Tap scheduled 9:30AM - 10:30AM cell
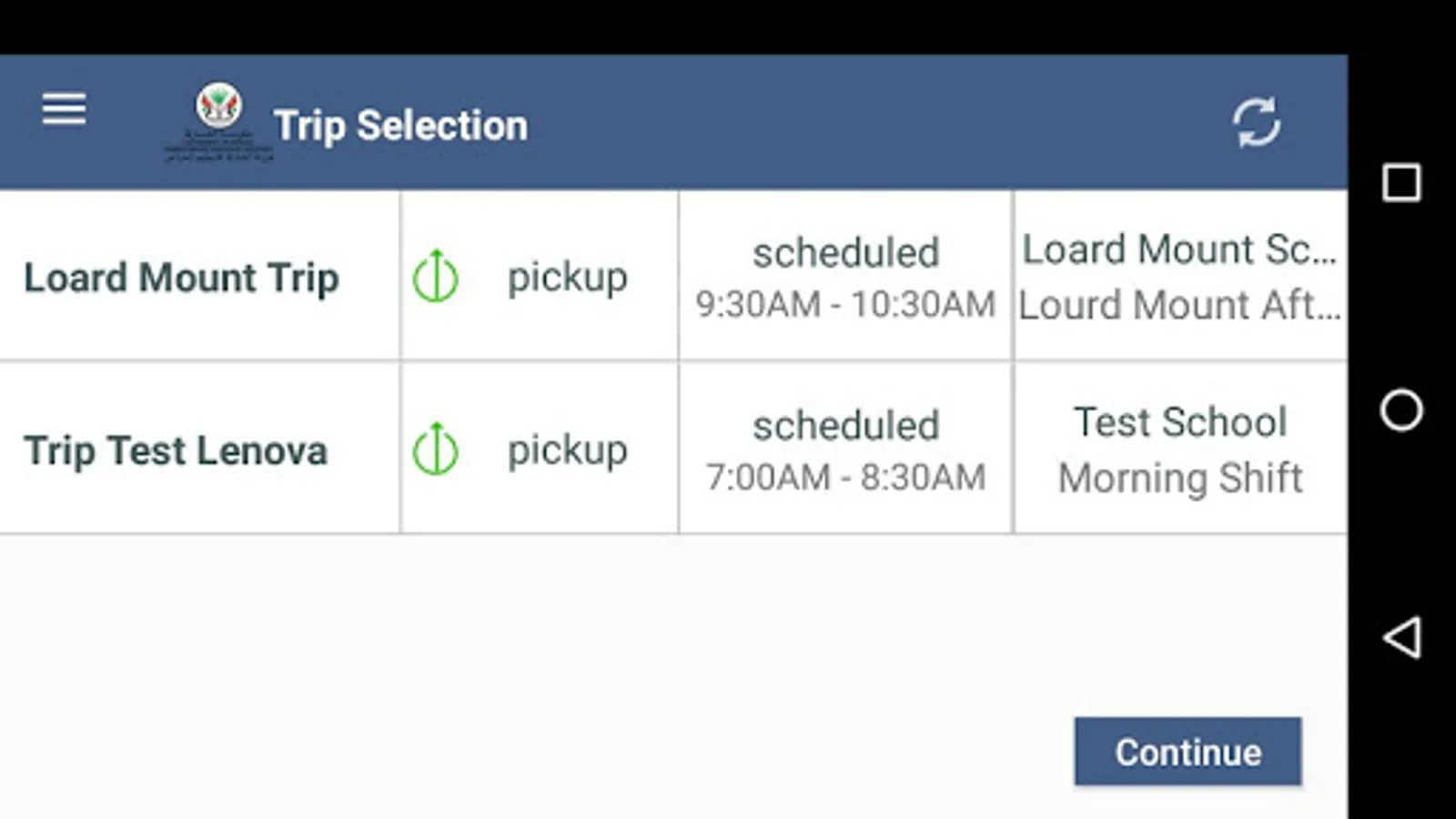Image resolution: width=1456 pixels, height=819 pixels. (x=845, y=277)
